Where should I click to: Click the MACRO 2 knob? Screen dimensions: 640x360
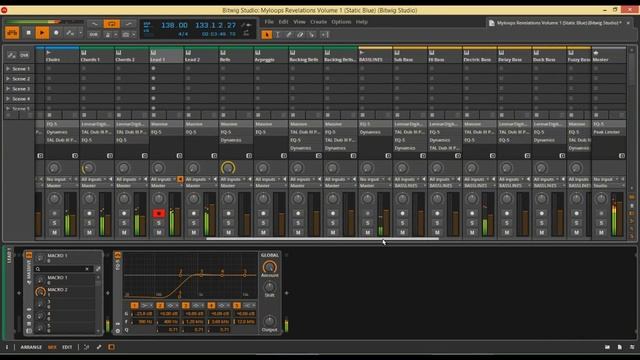point(40,292)
